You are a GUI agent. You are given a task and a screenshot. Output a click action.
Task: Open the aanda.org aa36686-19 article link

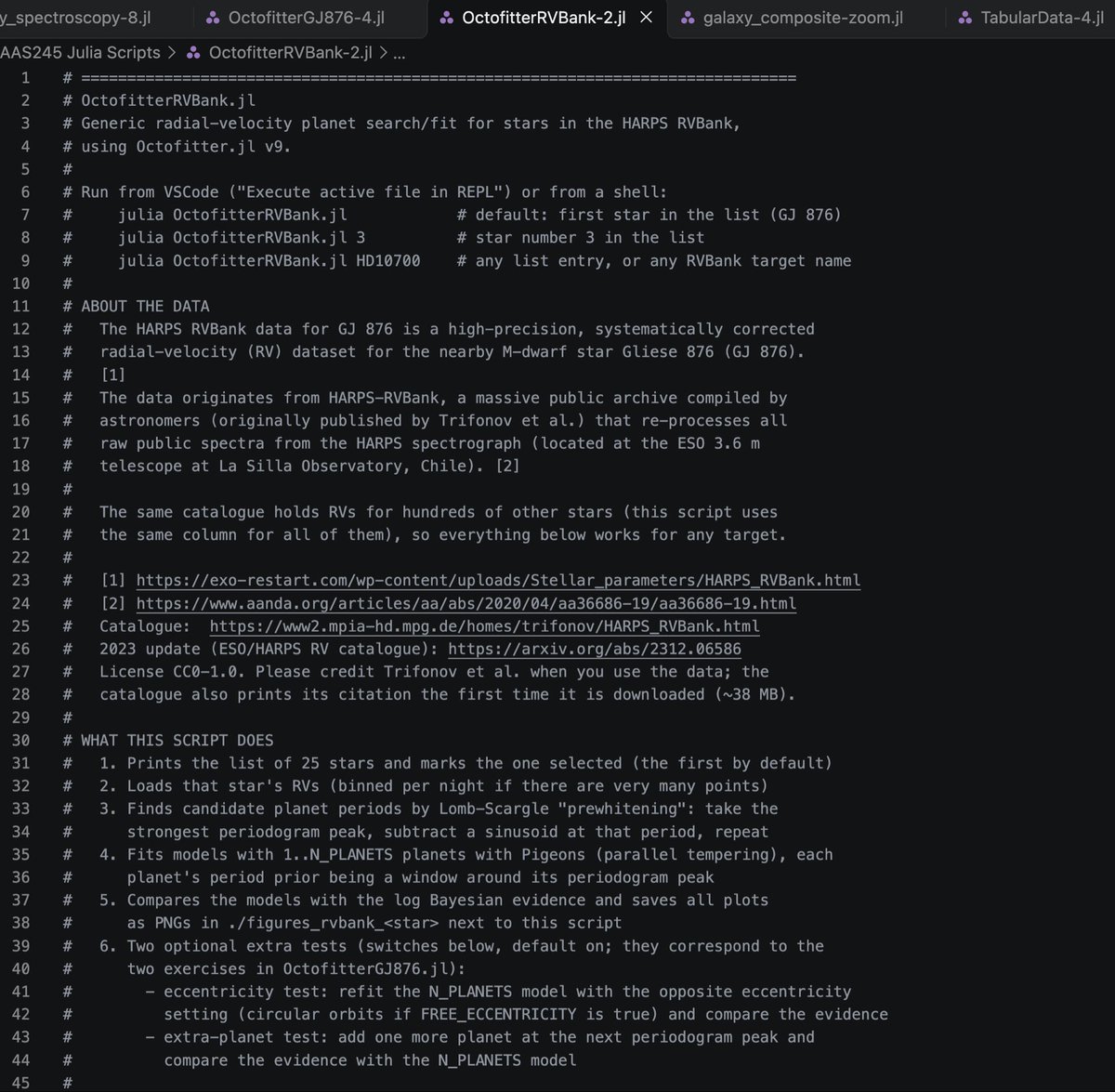click(x=466, y=603)
